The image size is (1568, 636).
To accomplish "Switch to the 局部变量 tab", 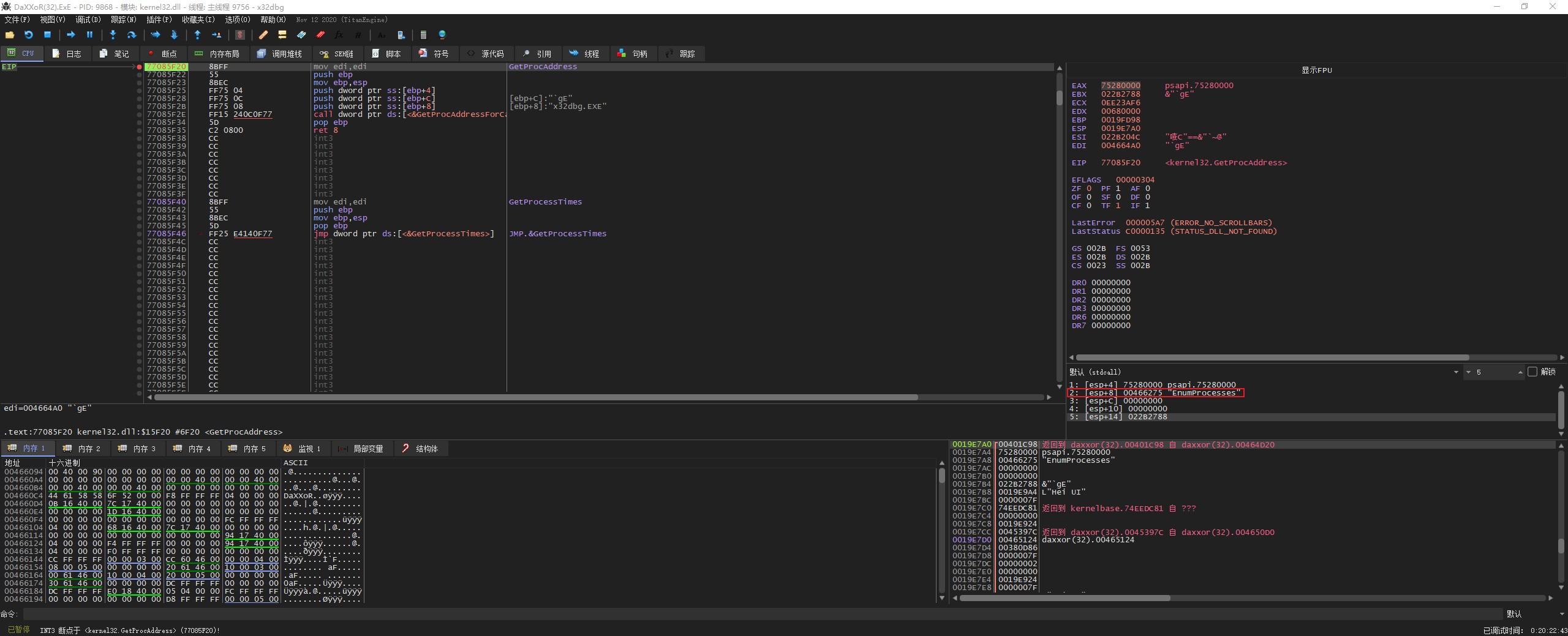I will pos(361,449).
